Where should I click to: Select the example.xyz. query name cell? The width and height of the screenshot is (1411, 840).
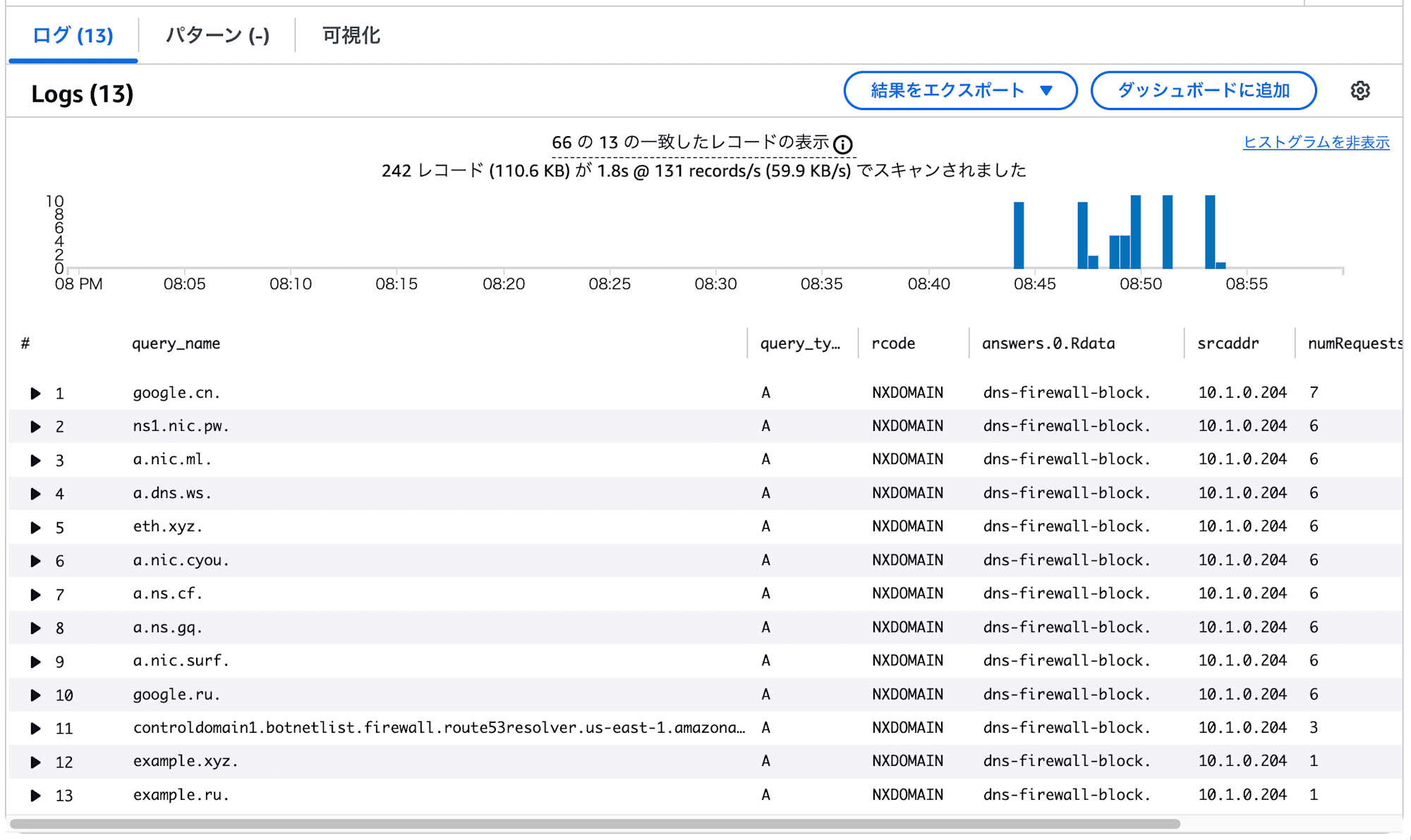click(186, 761)
